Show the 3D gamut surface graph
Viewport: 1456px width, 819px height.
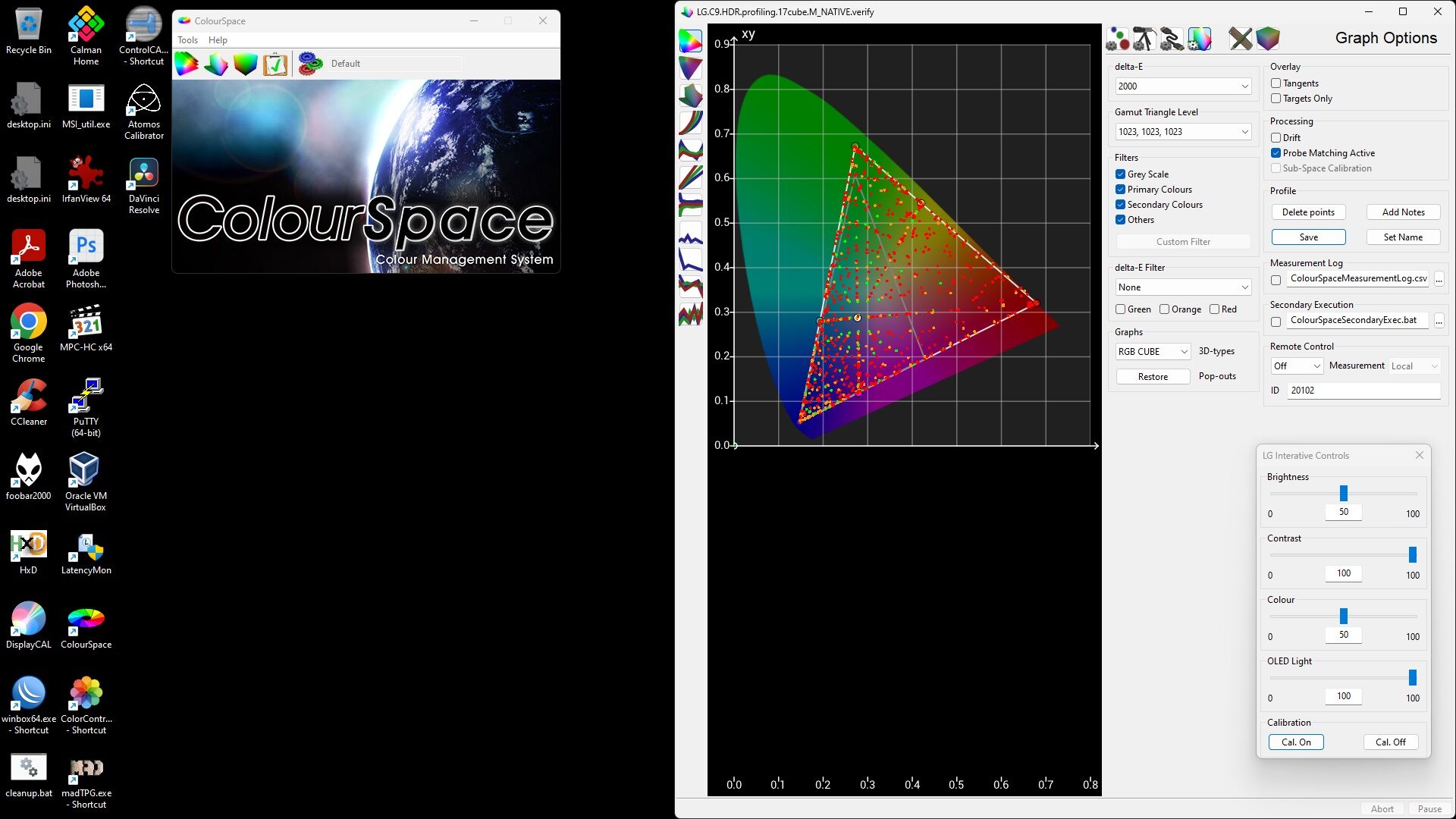[690, 96]
